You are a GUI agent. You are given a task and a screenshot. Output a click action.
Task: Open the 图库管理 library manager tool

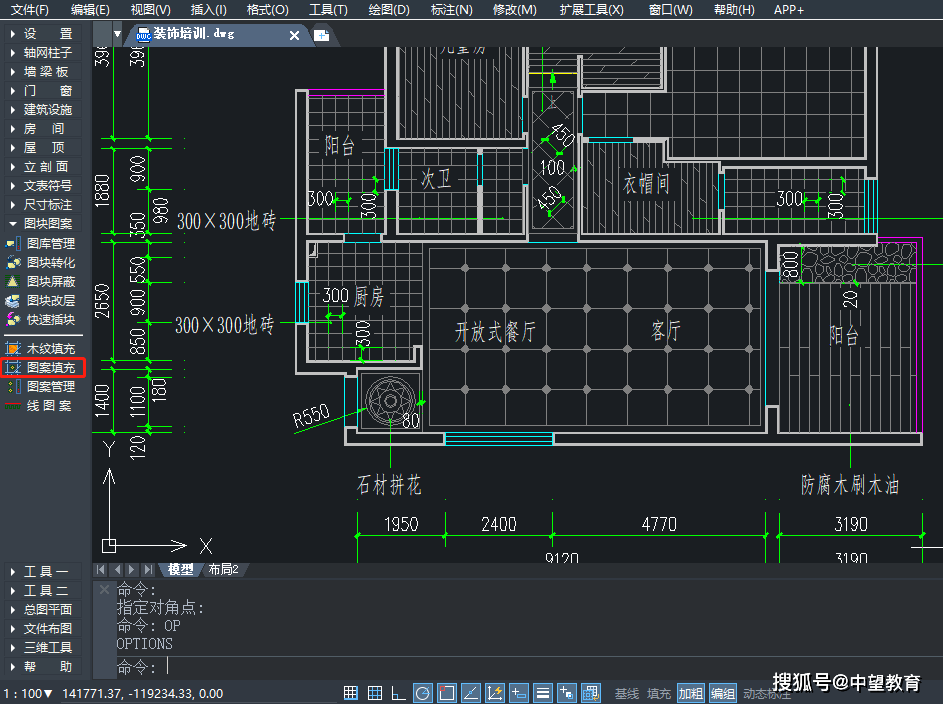50,243
